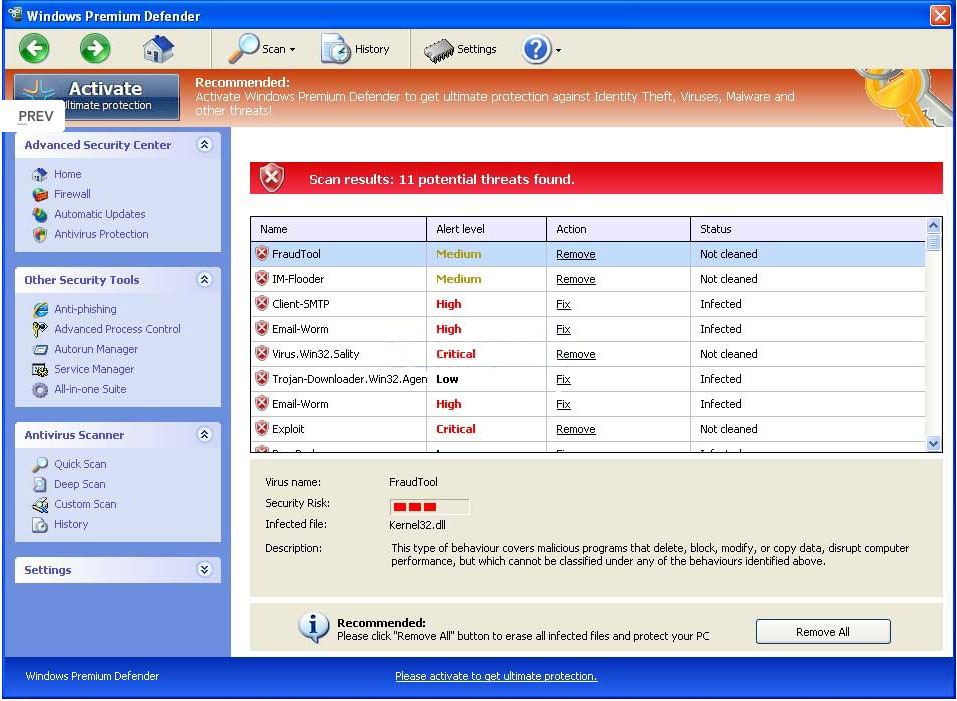The image size is (957, 701).
Task: Click 'Please activate to get ultimate protection' link
Action: (x=496, y=676)
